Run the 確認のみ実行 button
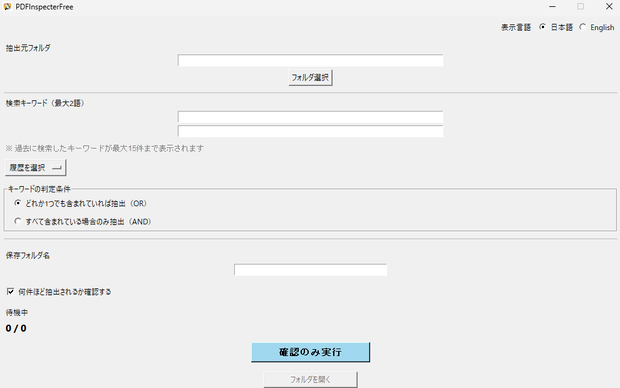 click(x=310, y=352)
